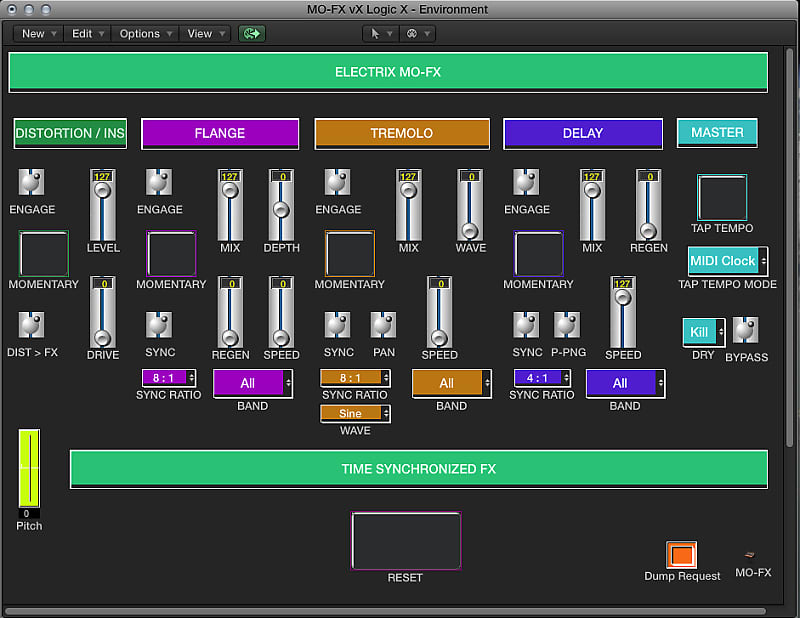Click the Flange ENGAGE knob
This screenshot has width=800, height=618.
(x=158, y=184)
